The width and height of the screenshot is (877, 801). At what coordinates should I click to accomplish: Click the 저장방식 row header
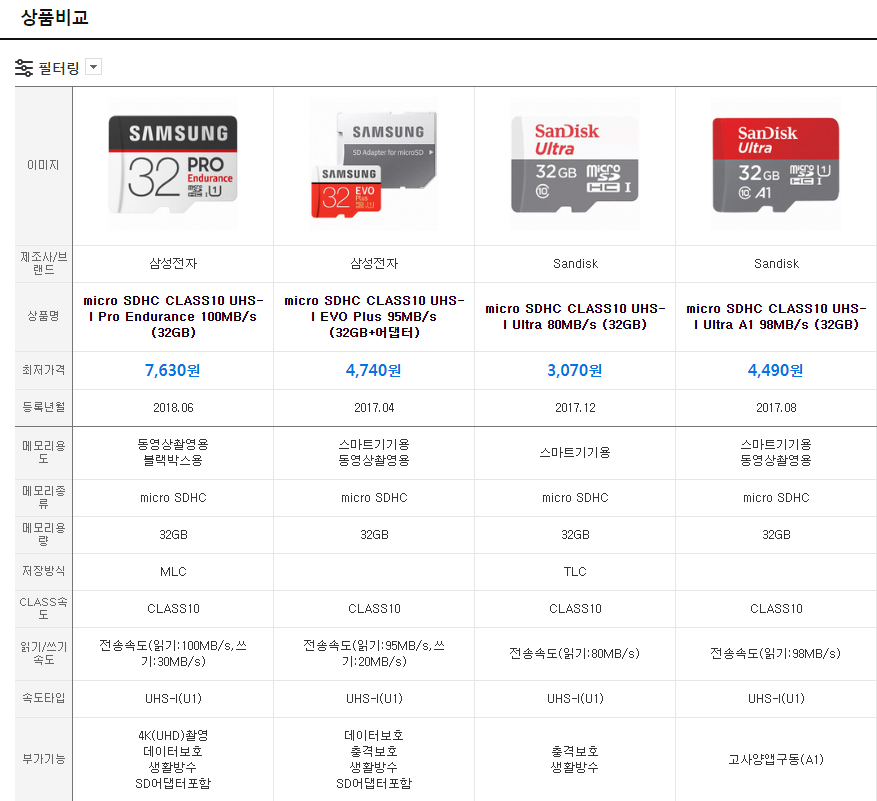click(44, 571)
